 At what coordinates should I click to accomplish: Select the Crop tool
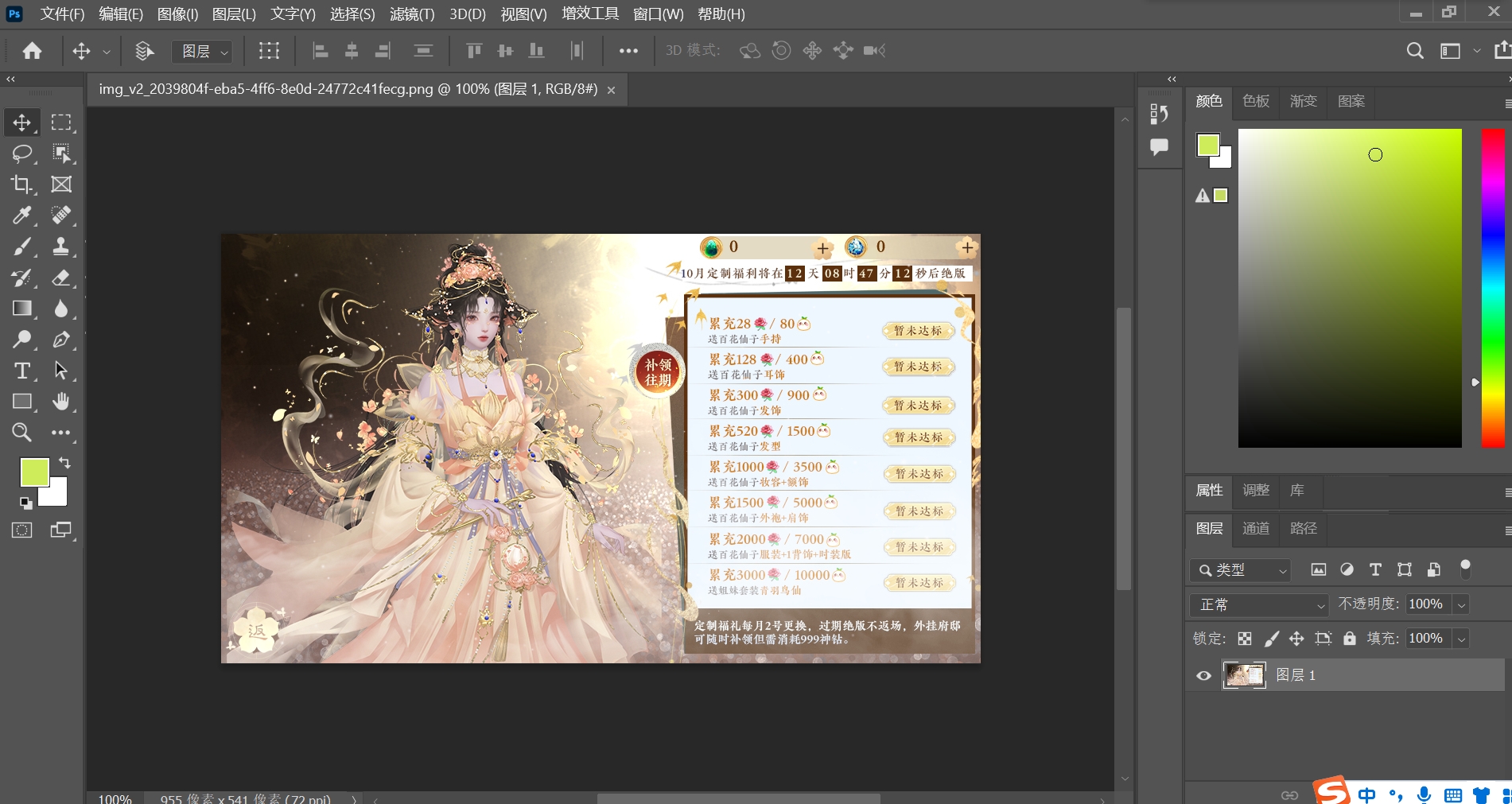point(21,184)
